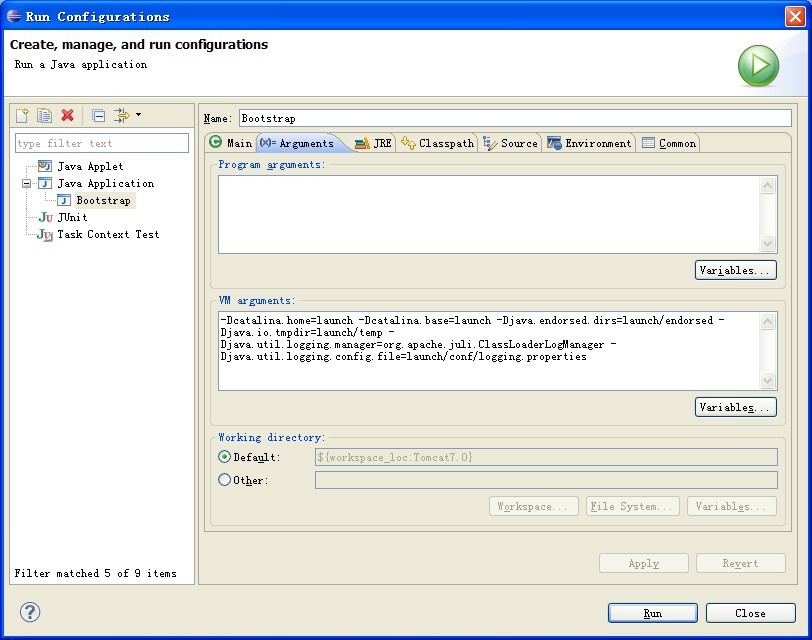
Task: Click the filter launch configurations icon
Action: point(122,115)
